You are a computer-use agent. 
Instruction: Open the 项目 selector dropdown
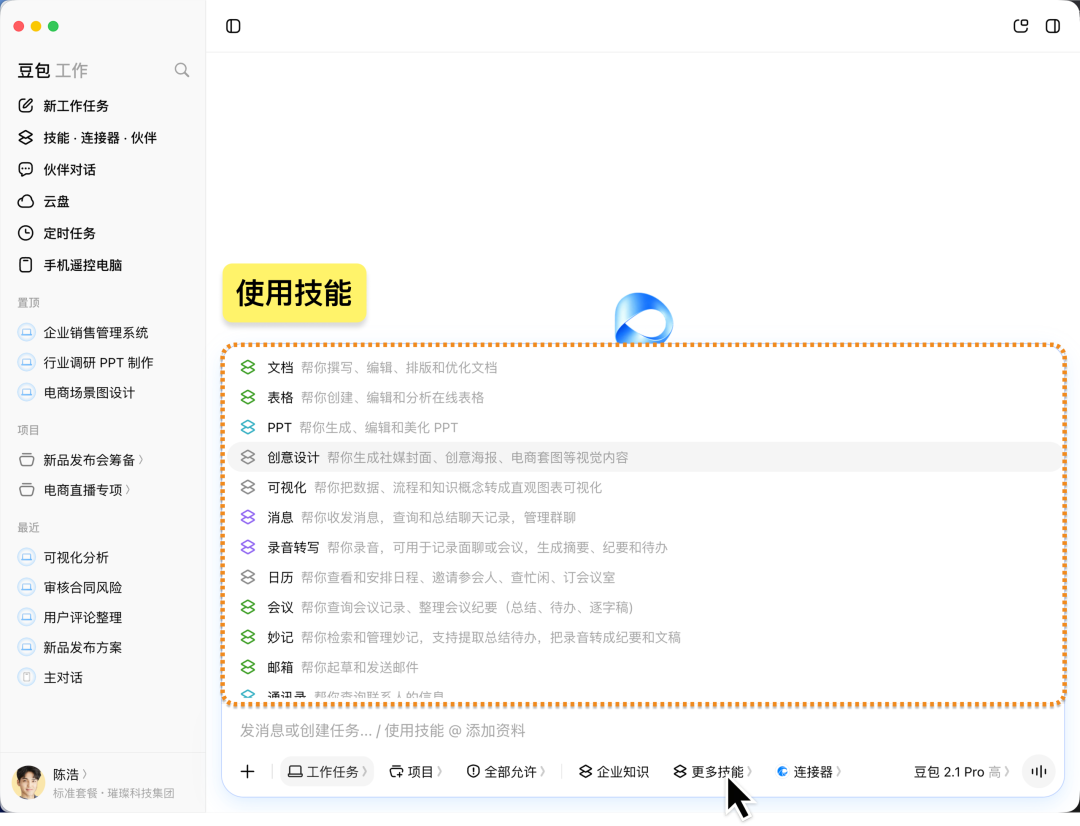coord(415,772)
